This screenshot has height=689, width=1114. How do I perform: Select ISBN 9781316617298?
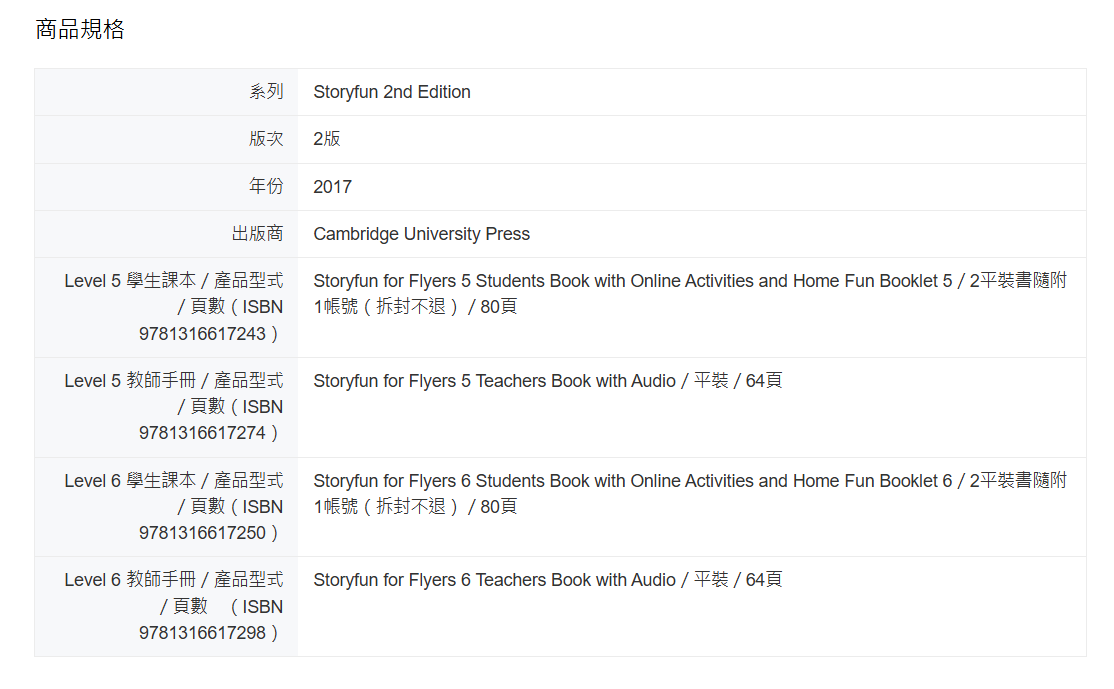[202, 632]
